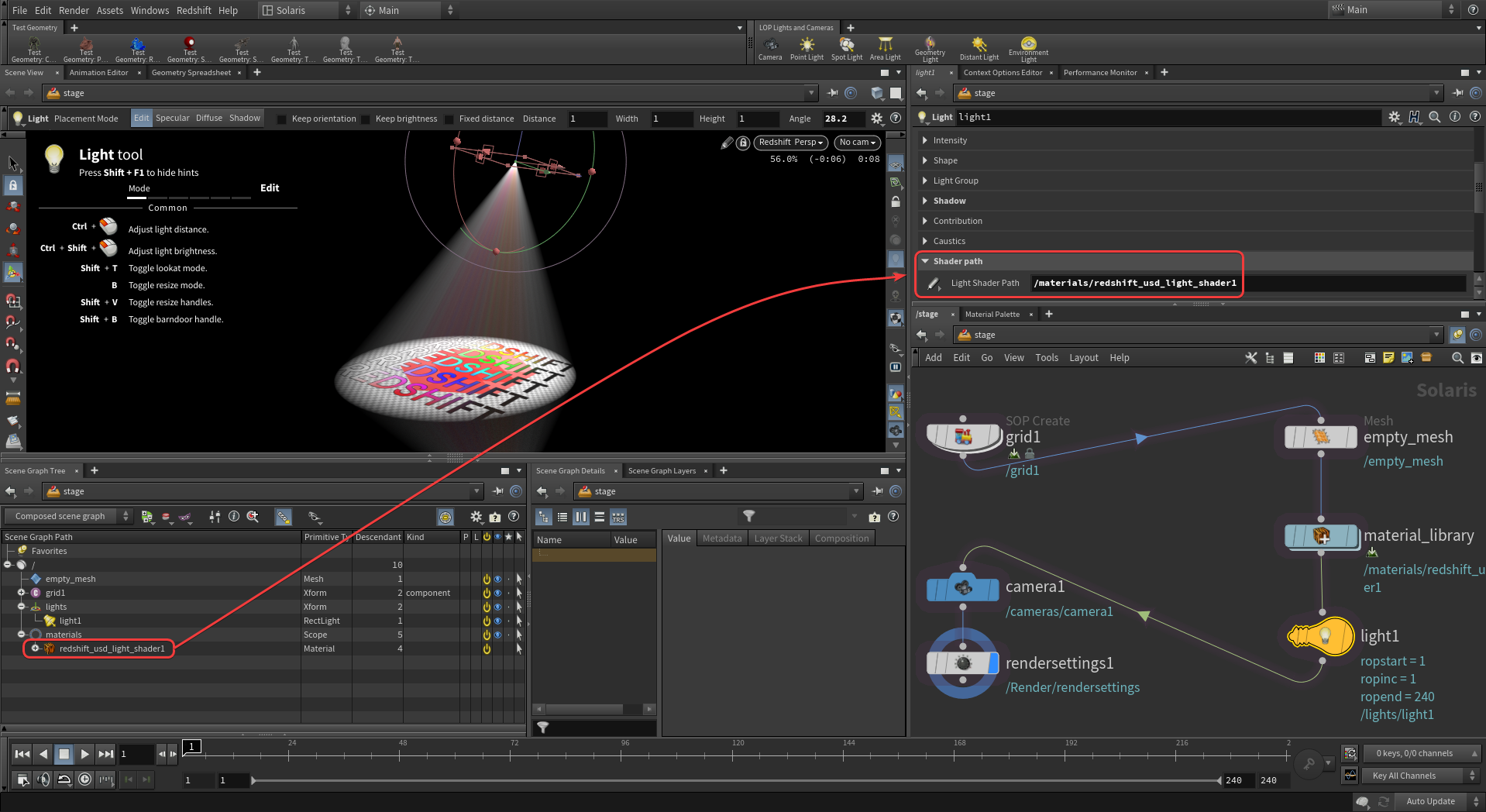
Task: Toggle visibility eye for lights row
Action: 497,607
